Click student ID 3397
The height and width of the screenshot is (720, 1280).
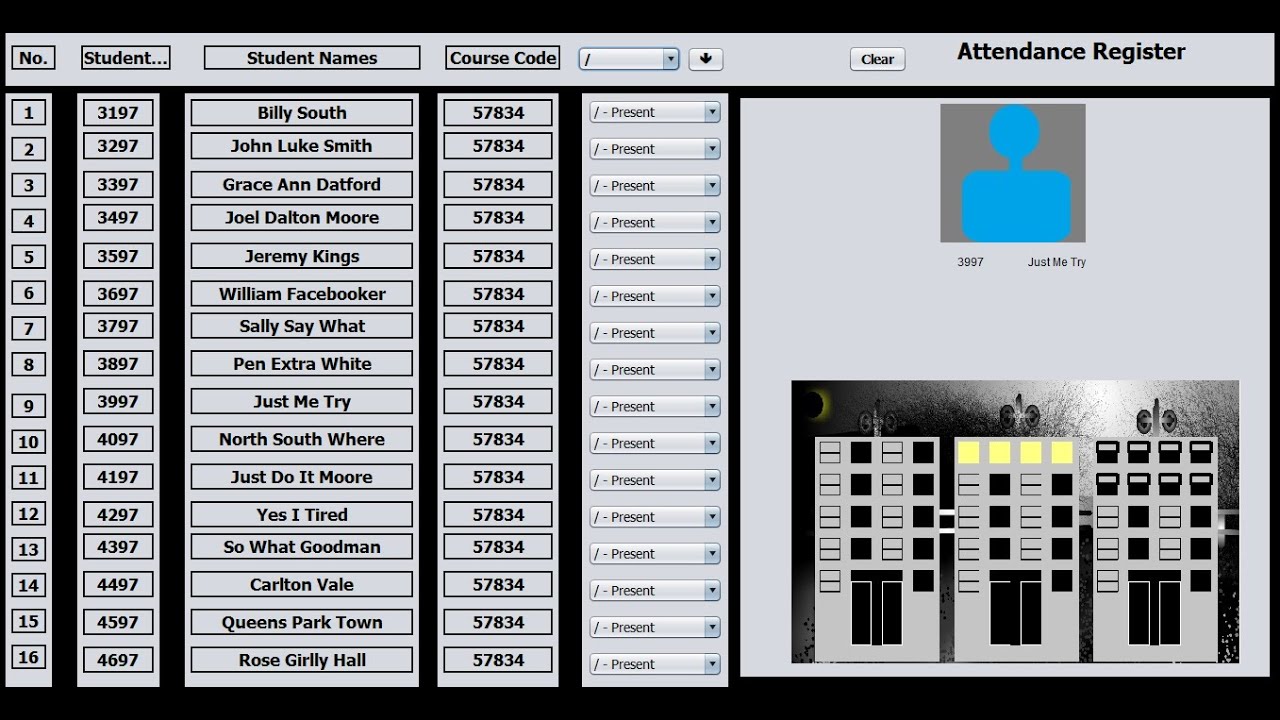pyautogui.click(x=117, y=185)
